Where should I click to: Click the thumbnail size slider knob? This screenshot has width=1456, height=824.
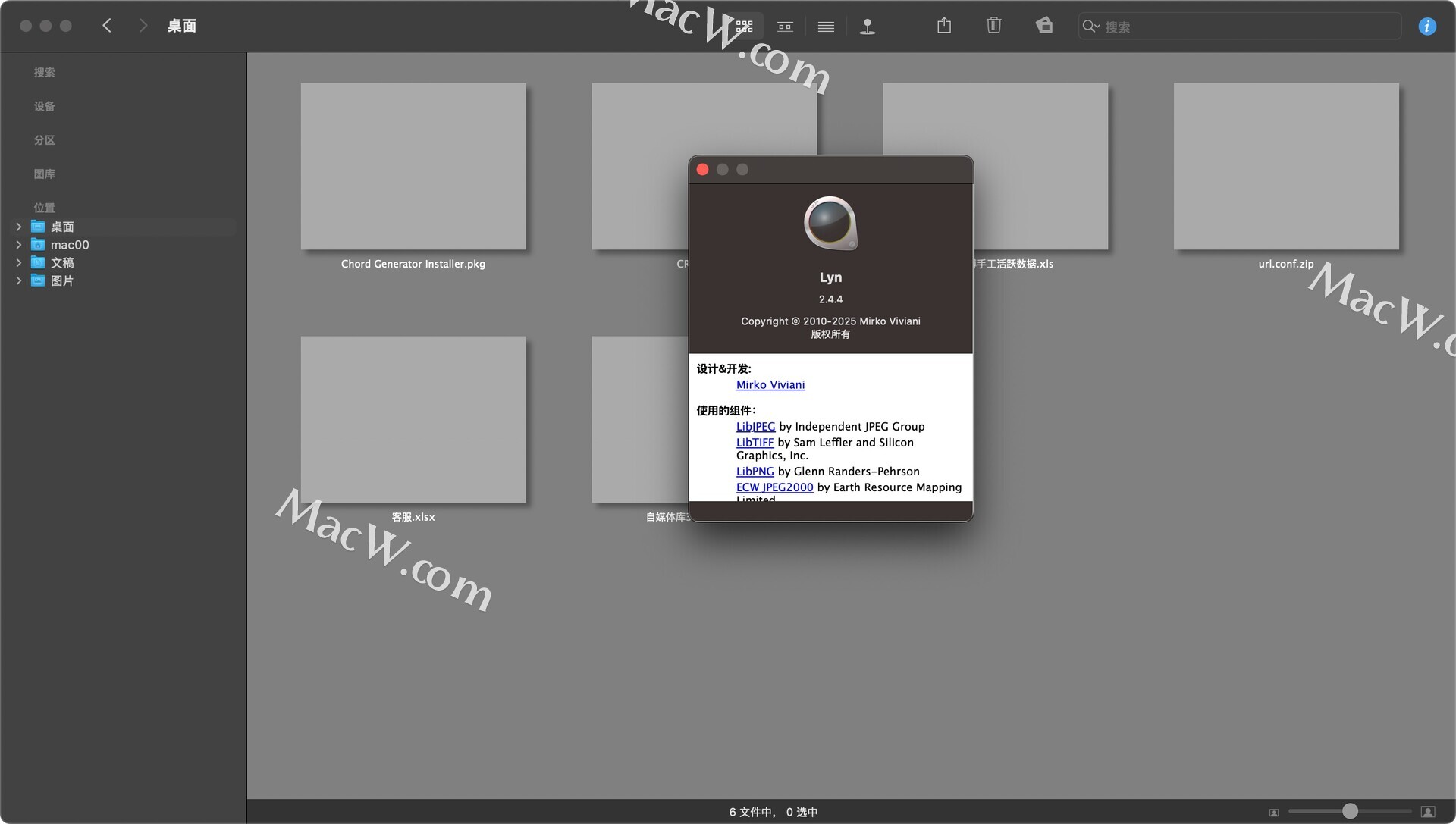point(1350,811)
